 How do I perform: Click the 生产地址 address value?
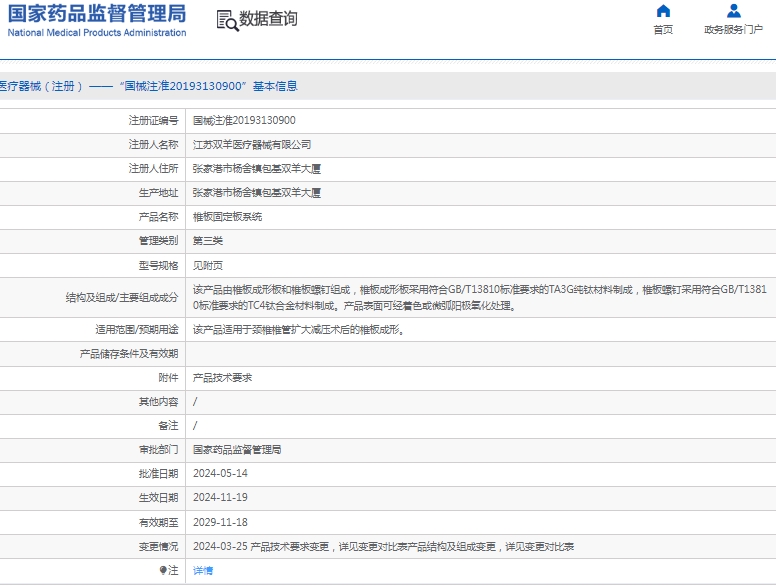(257, 193)
